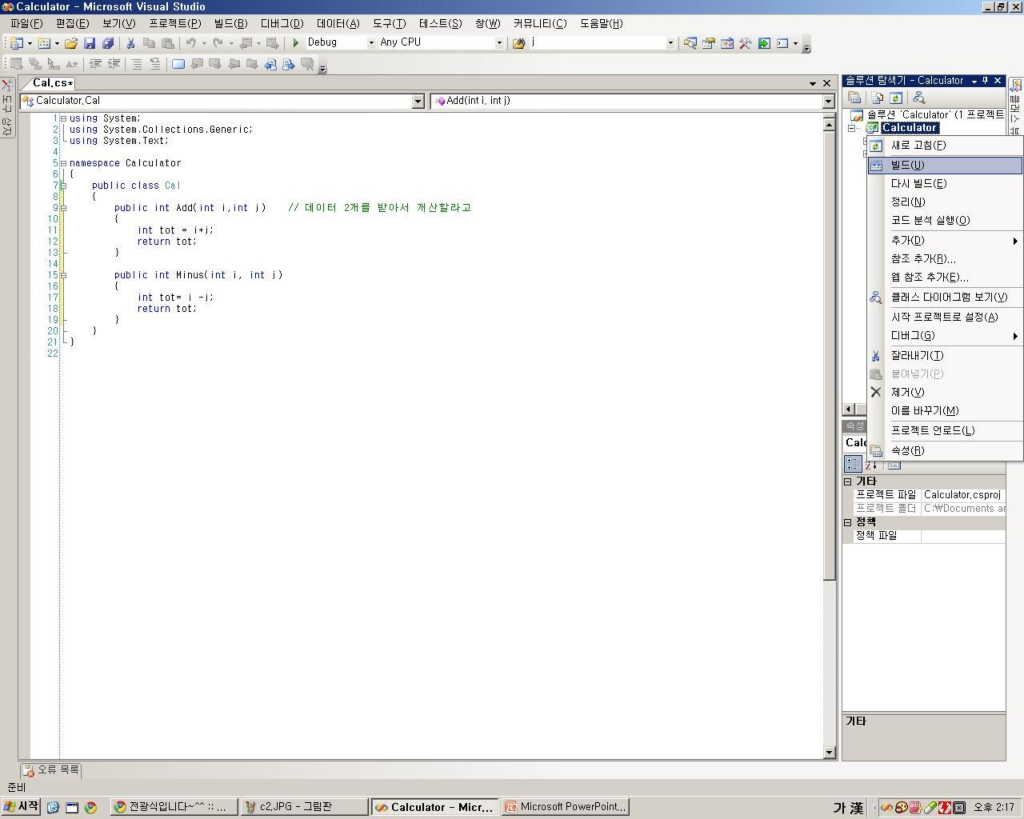Open the Debug configuration dropdown

(371, 42)
